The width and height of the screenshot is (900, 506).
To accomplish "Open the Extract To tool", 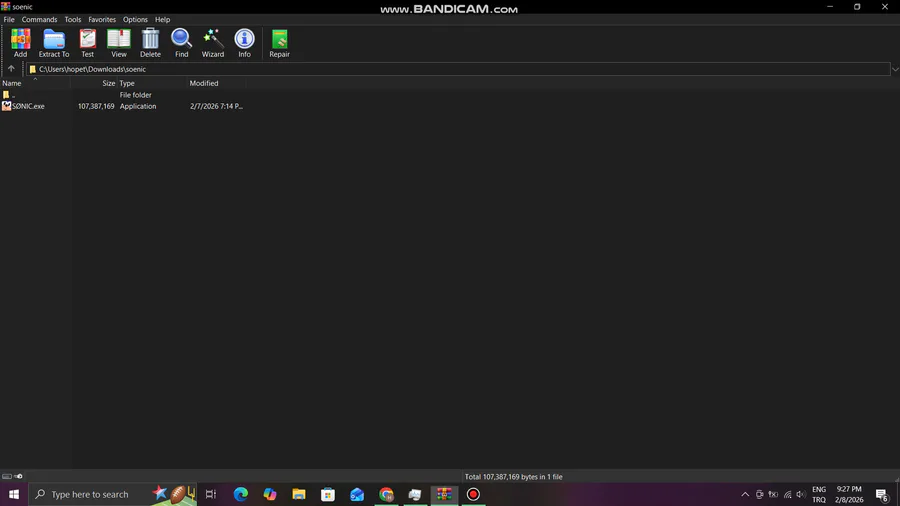I will (x=54, y=43).
